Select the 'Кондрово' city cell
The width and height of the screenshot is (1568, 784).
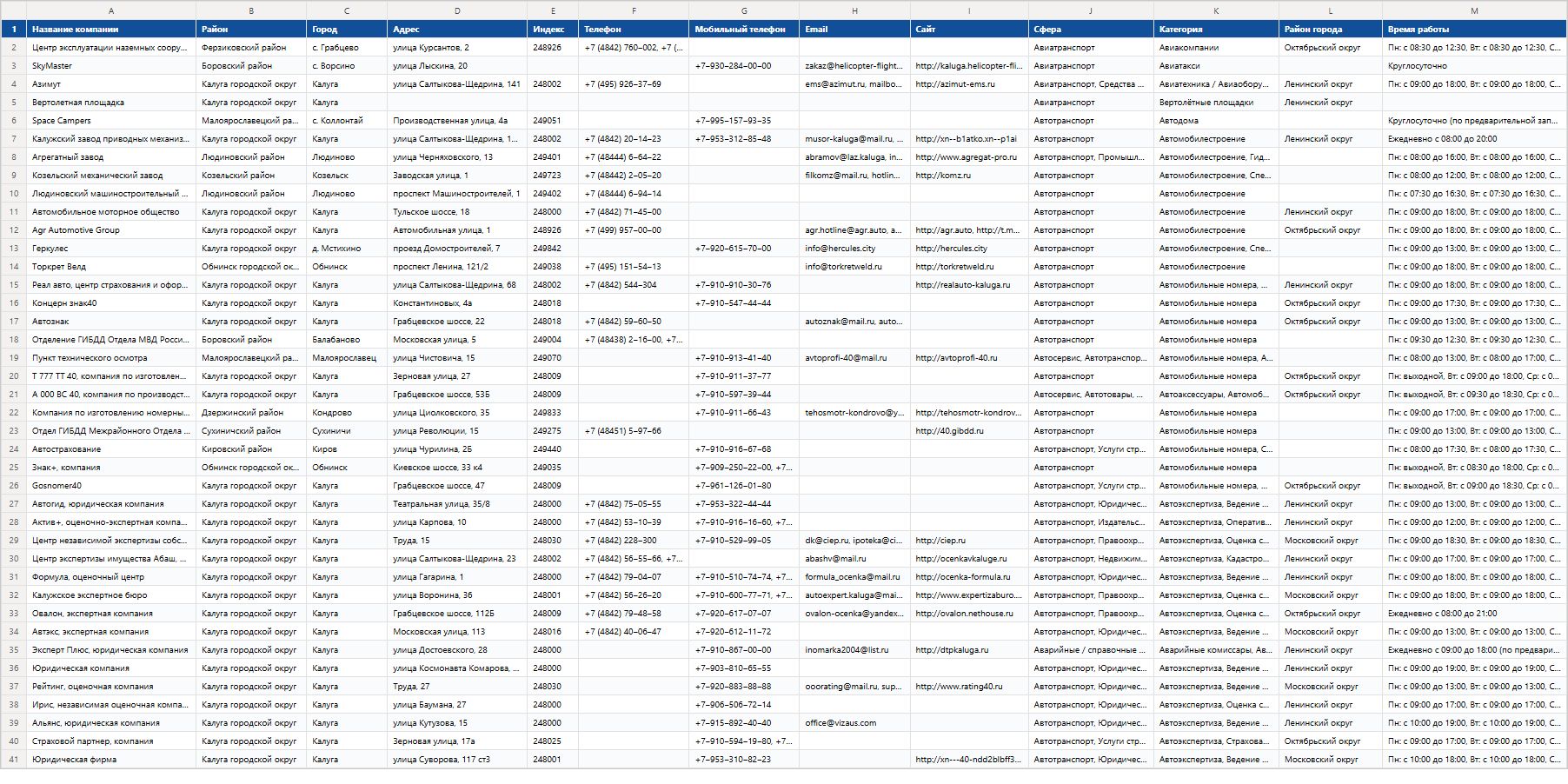pyautogui.click(x=347, y=413)
